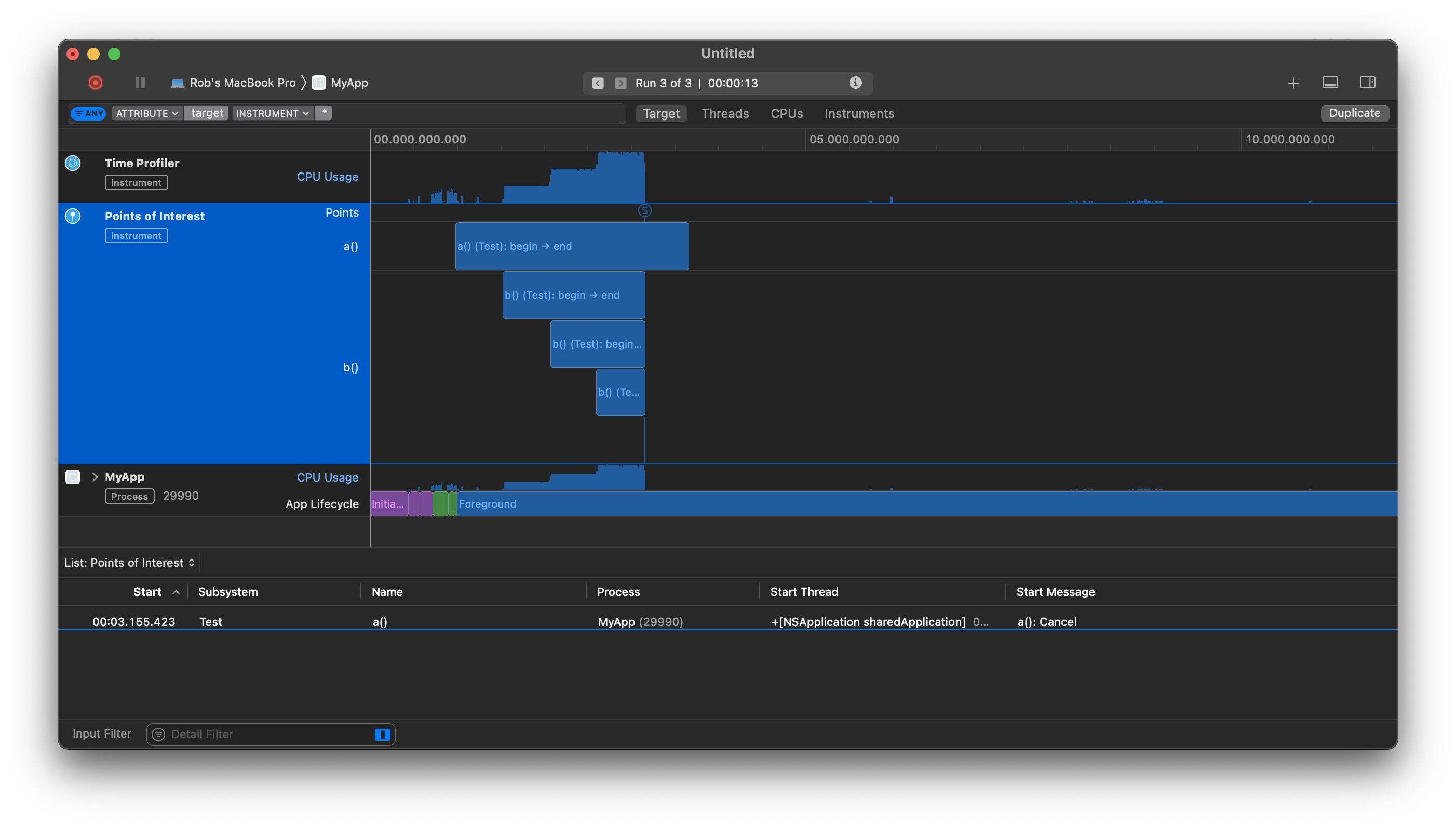Image resolution: width=1456 pixels, height=826 pixels.
Task: Click the MyApp process icon
Action: [73, 477]
